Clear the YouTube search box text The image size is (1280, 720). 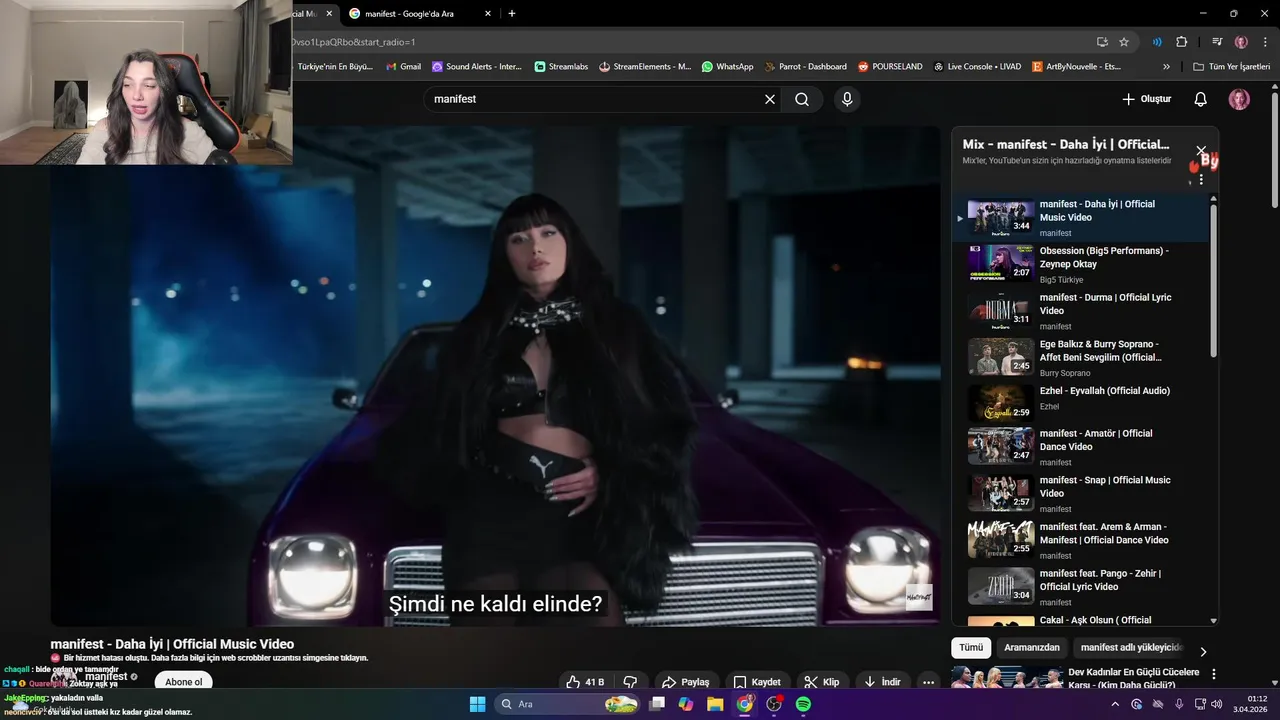point(770,99)
